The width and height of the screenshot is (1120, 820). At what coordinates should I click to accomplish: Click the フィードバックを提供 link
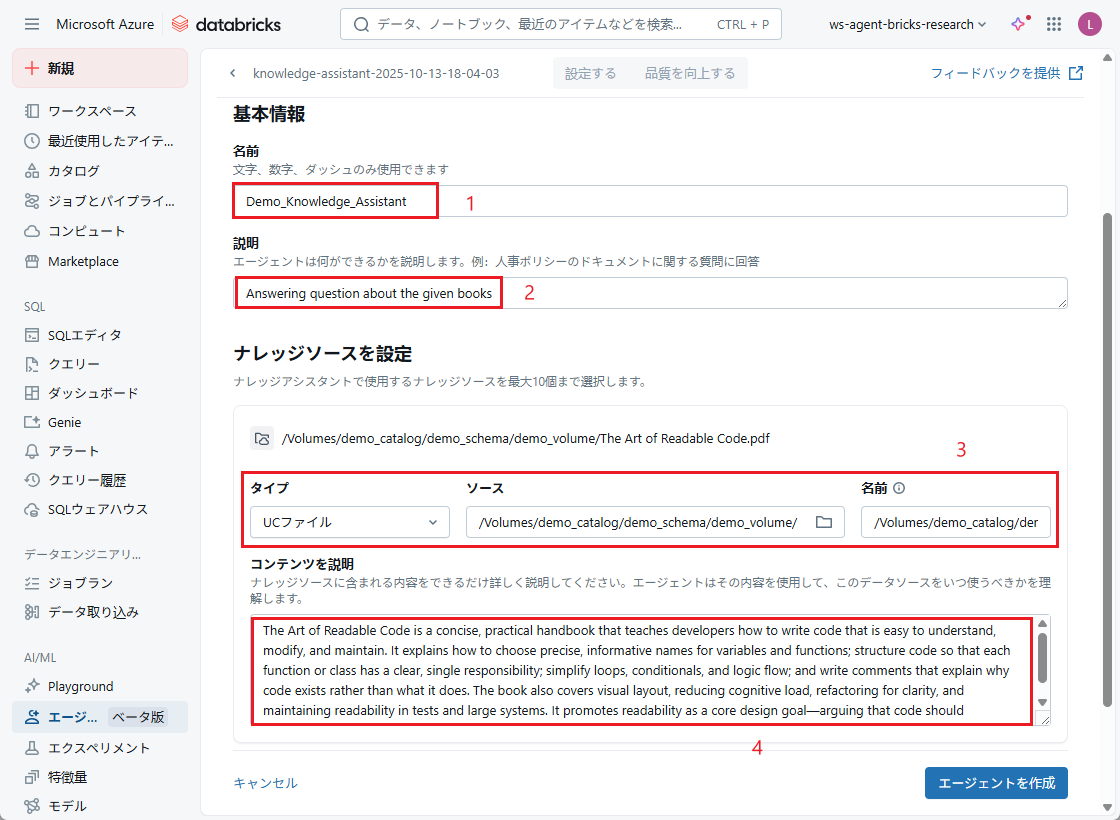[x=1006, y=73]
